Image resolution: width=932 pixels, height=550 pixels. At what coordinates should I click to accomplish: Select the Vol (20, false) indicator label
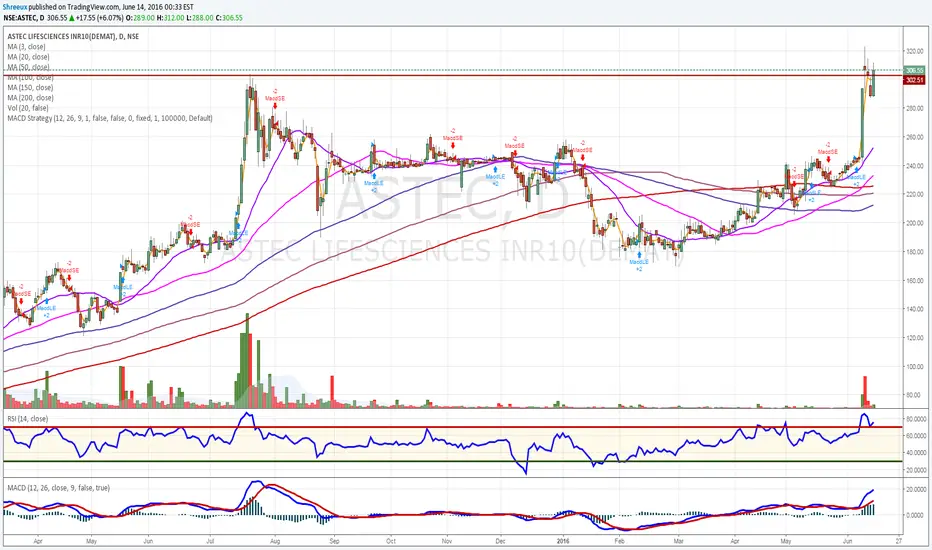point(28,108)
